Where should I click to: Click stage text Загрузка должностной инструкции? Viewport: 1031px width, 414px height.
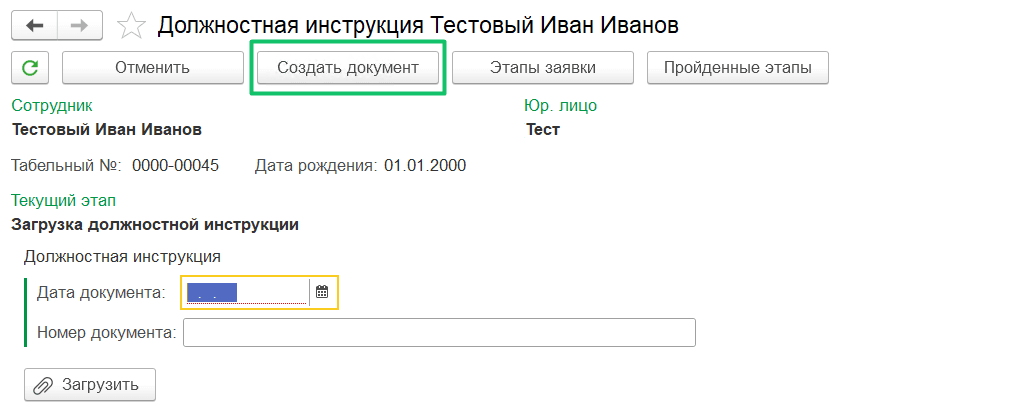click(155, 225)
